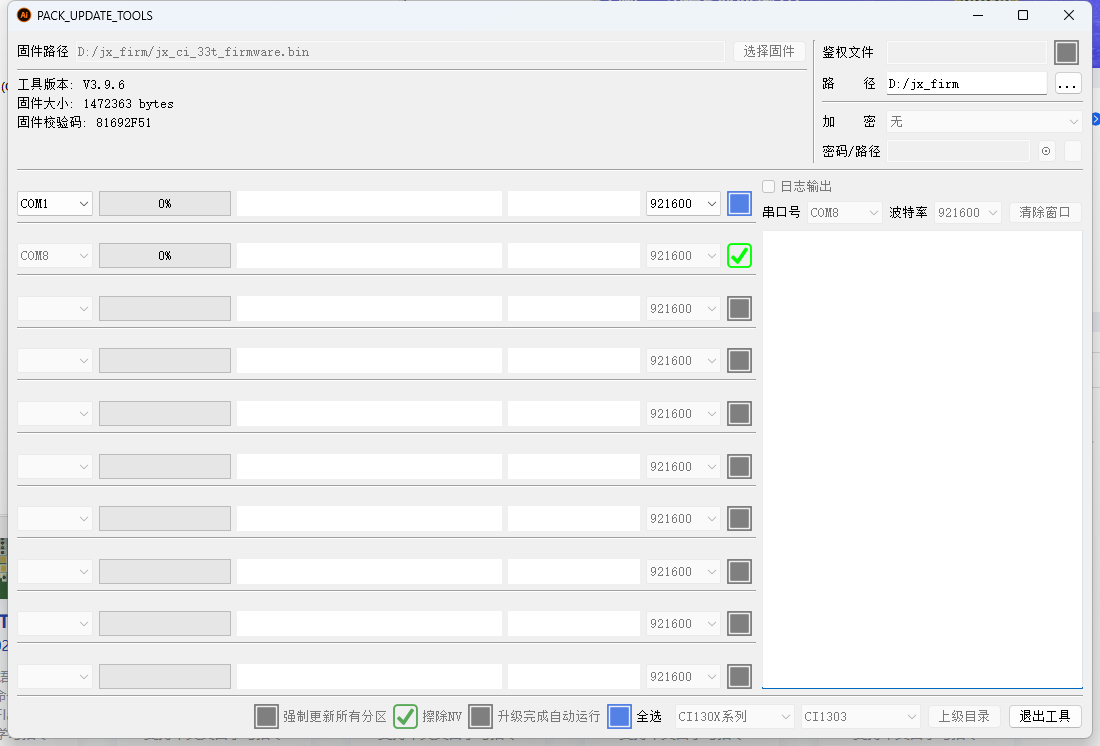The image size is (1100, 746).
Task: Click the blue arrow tab at the right edge
Action: 1094,118
